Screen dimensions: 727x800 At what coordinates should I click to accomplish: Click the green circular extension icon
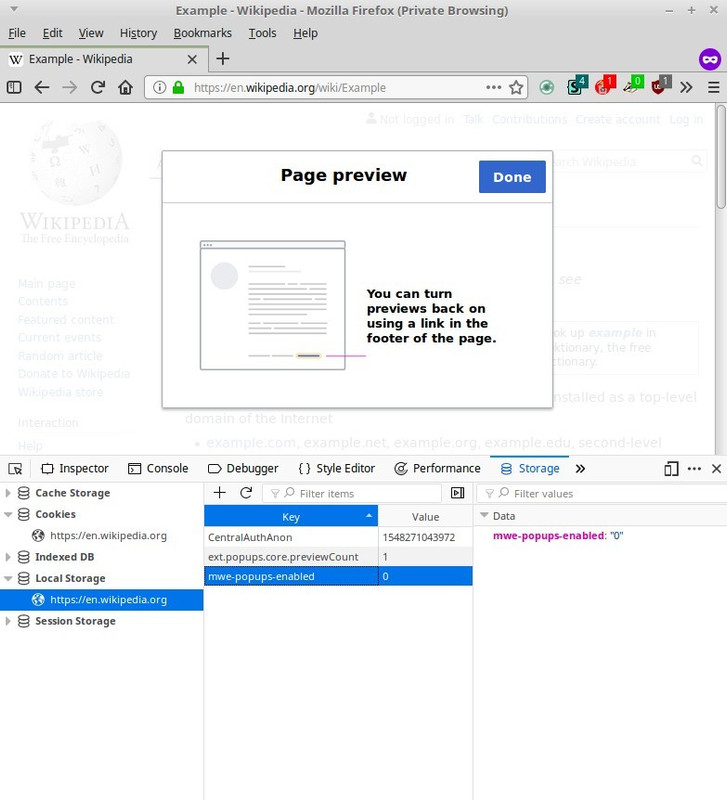(x=546, y=87)
